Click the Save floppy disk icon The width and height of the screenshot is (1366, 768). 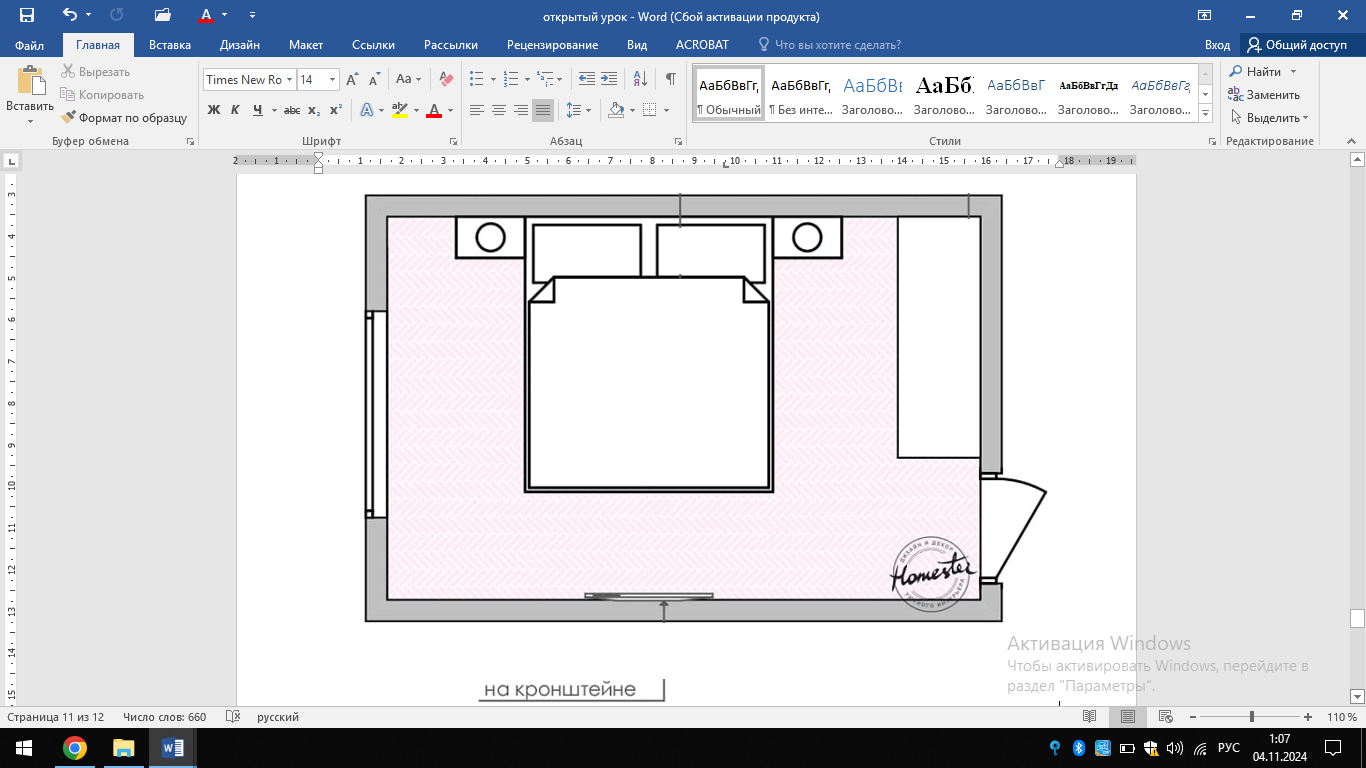point(27,15)
